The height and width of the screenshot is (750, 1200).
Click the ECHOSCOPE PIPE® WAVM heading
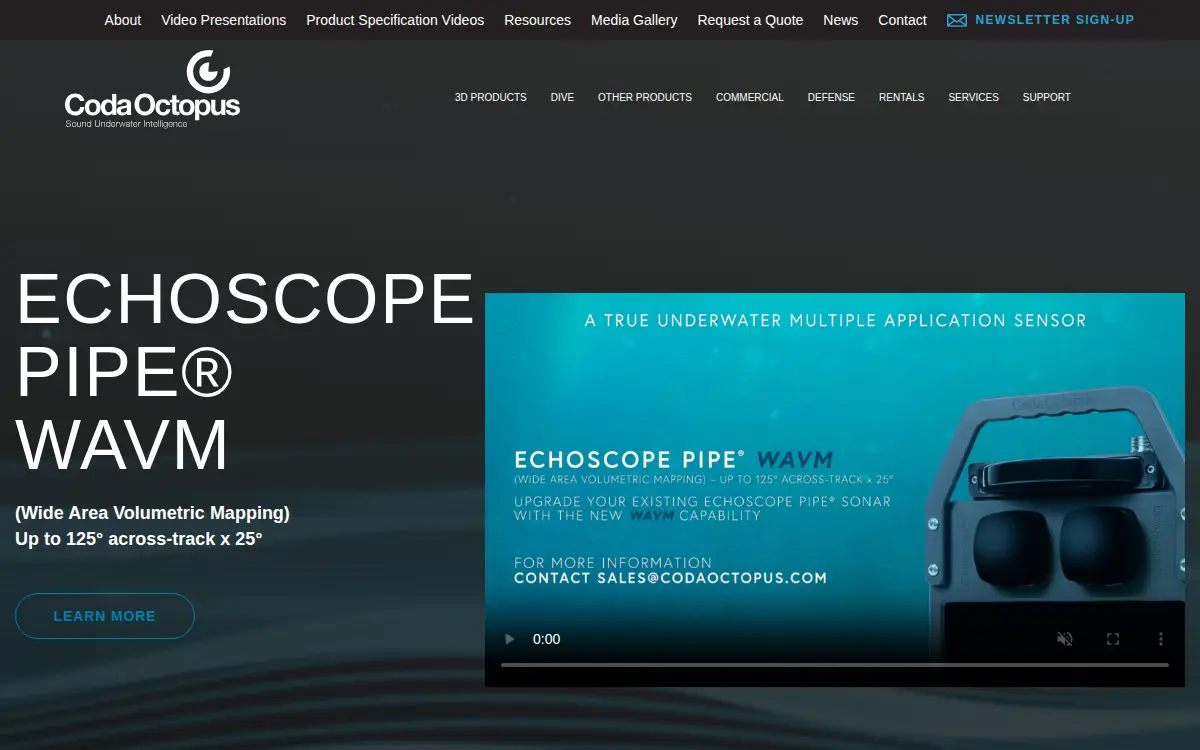244,372
